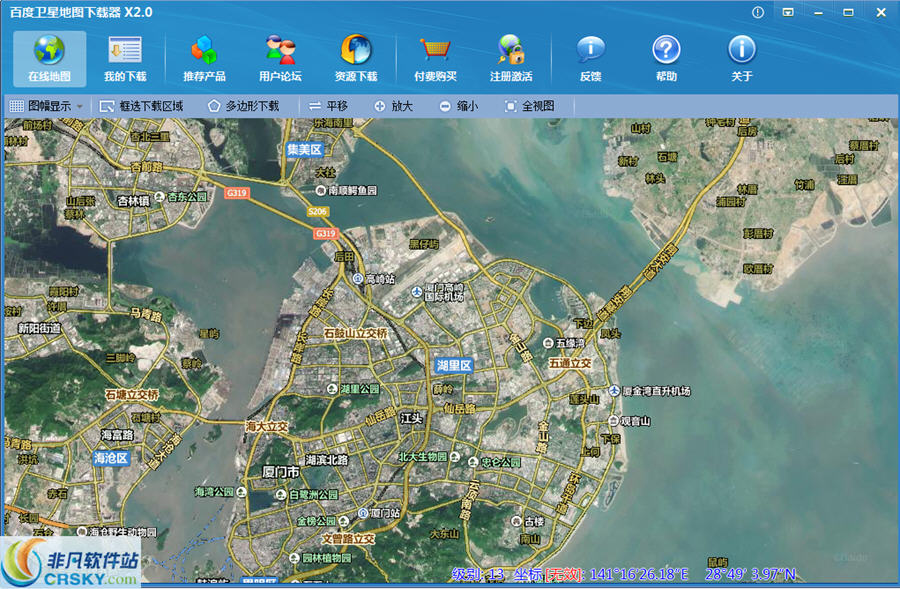
Task: Select the 缩小 zoom out tool
Action: tap(459, 106)
